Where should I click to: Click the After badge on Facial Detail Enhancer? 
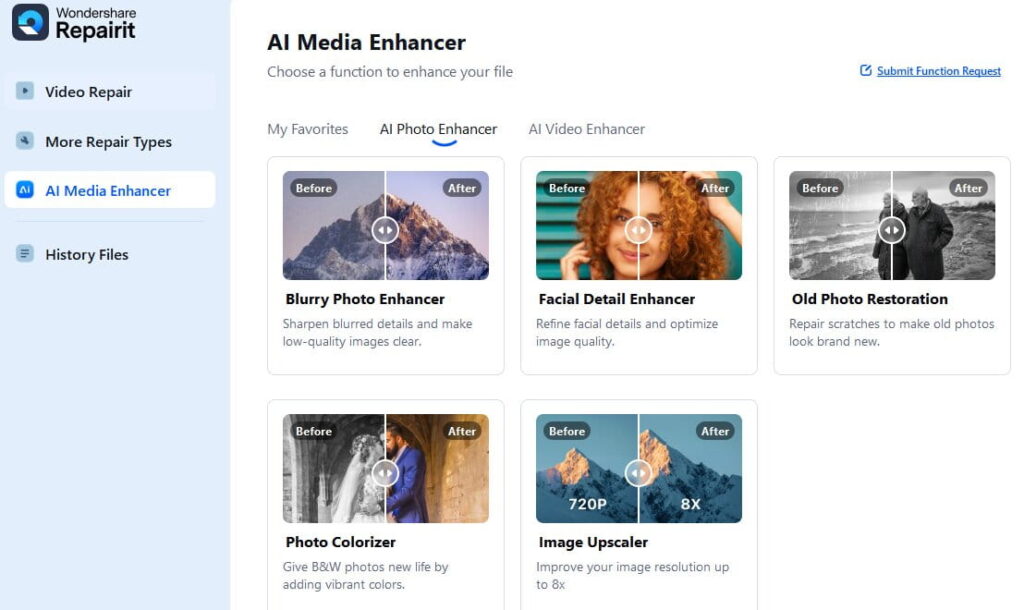pos(715,188)
